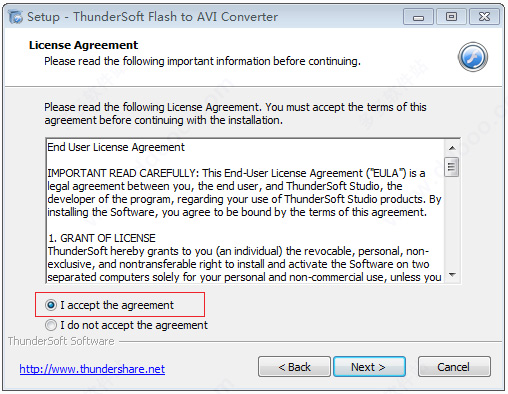Screen dimensions: 508x394
Task: Maximize the setup window
Action: pos(451,17)
